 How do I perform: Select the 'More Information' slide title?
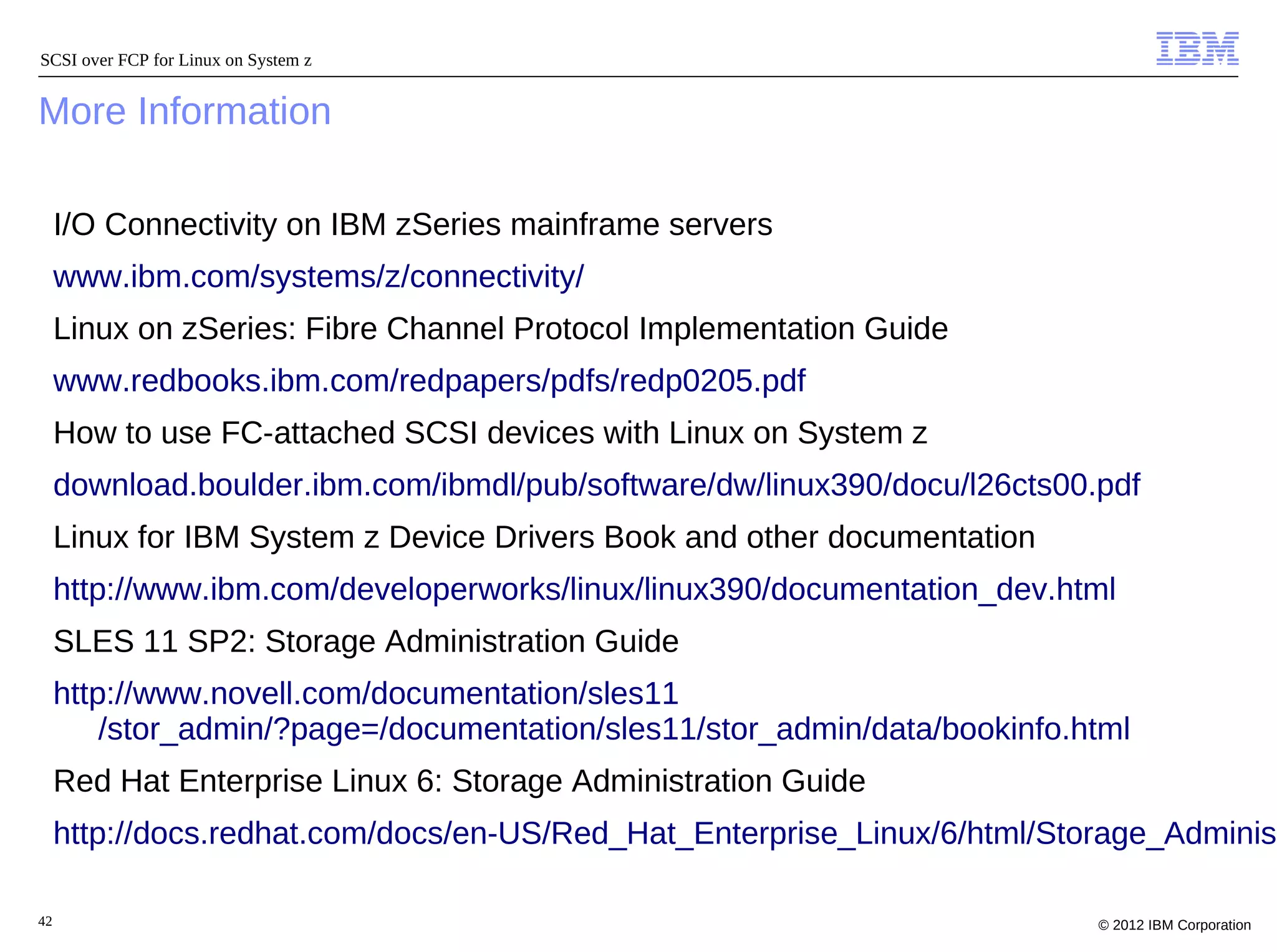point(185,111)
